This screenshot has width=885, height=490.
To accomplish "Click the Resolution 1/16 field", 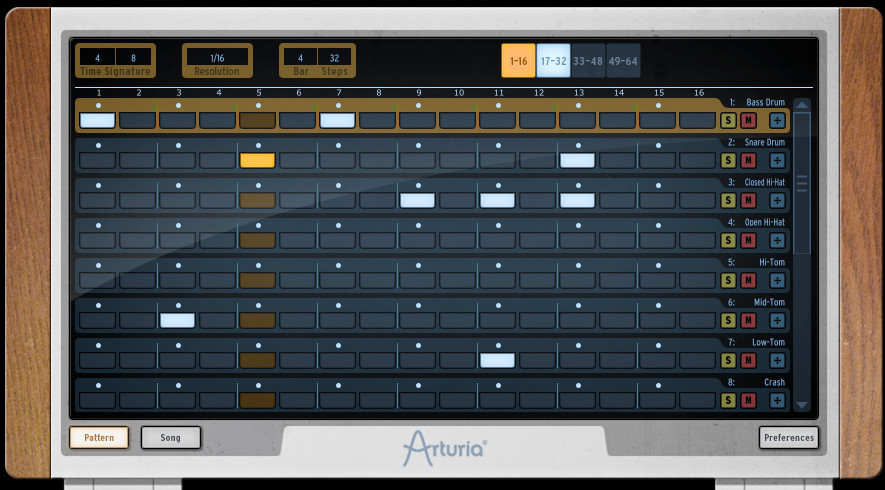I will coord(217,58).
